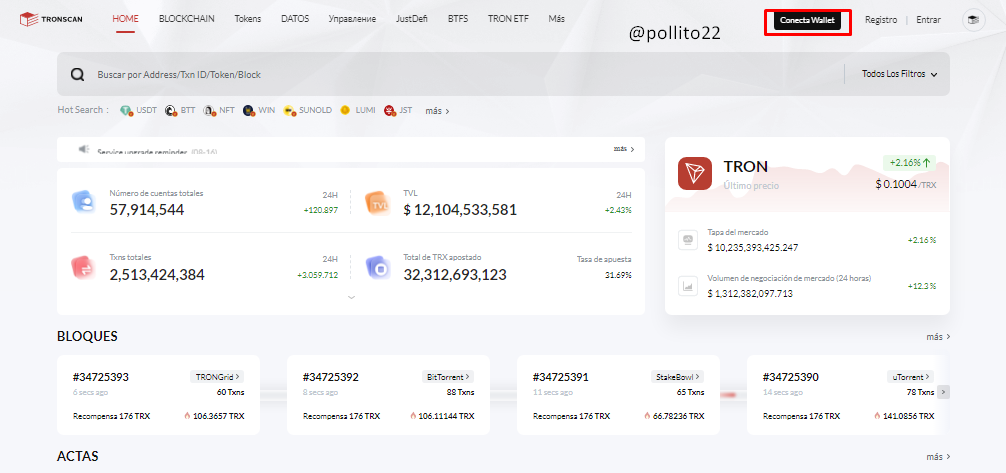Click the $ 12,104,533,581 TVL value
The width and height of the screenshot is (1006, 473).
pos(460,209)
